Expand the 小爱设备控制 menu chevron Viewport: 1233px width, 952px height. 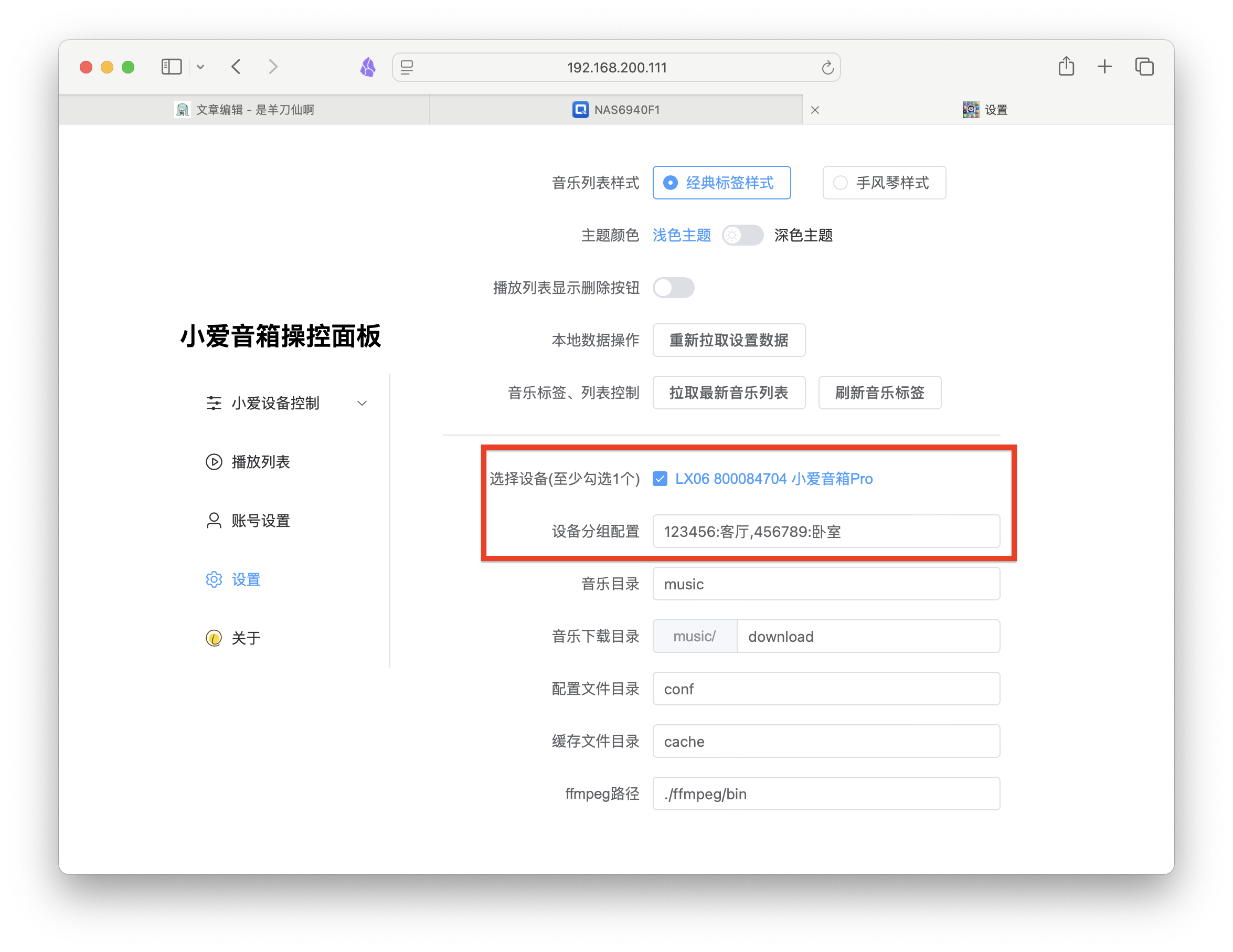point(362,403)
